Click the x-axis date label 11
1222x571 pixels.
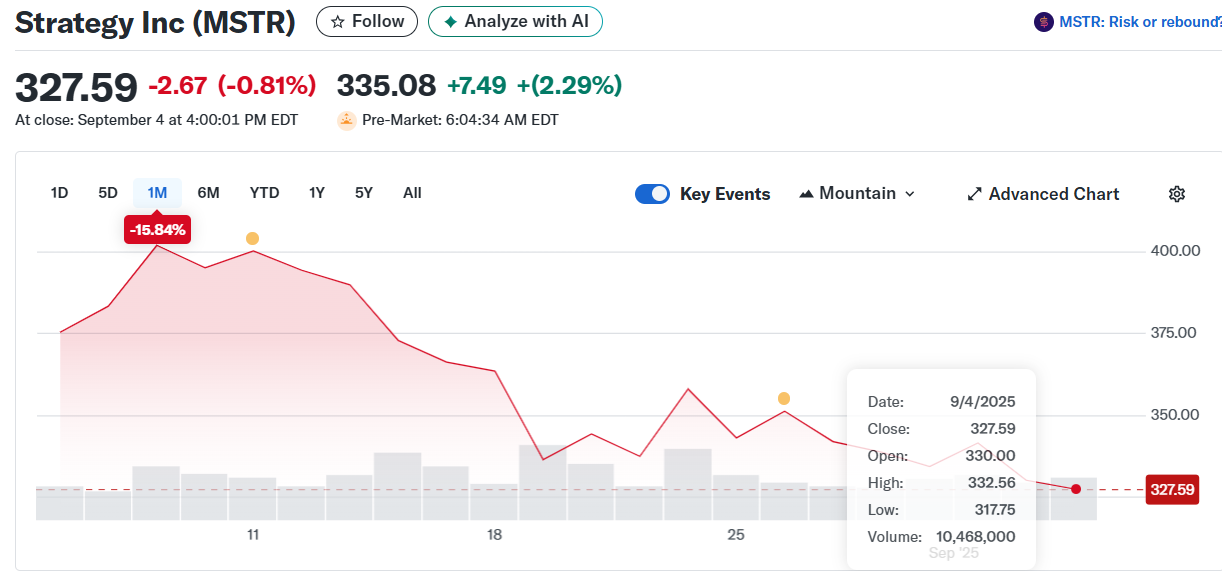(x=253, y=535)
